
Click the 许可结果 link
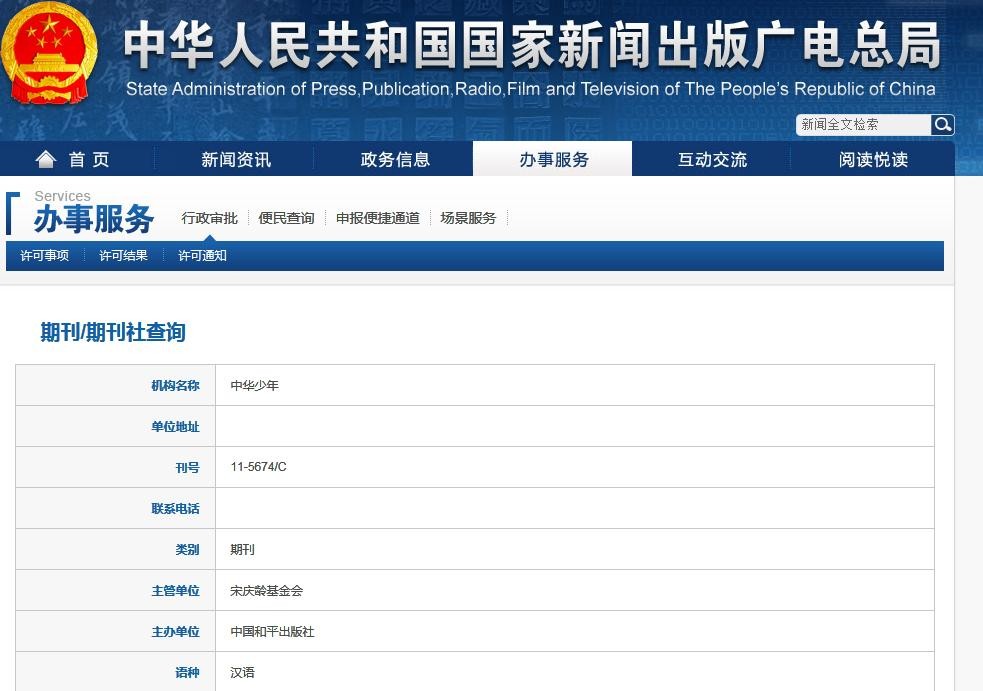click(124, 256)
